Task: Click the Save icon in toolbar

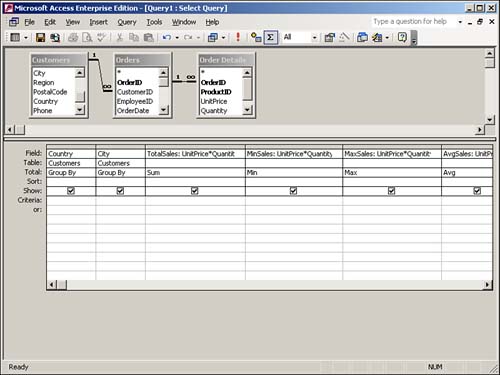Action: pyautogui.click(x=40, y=37)
